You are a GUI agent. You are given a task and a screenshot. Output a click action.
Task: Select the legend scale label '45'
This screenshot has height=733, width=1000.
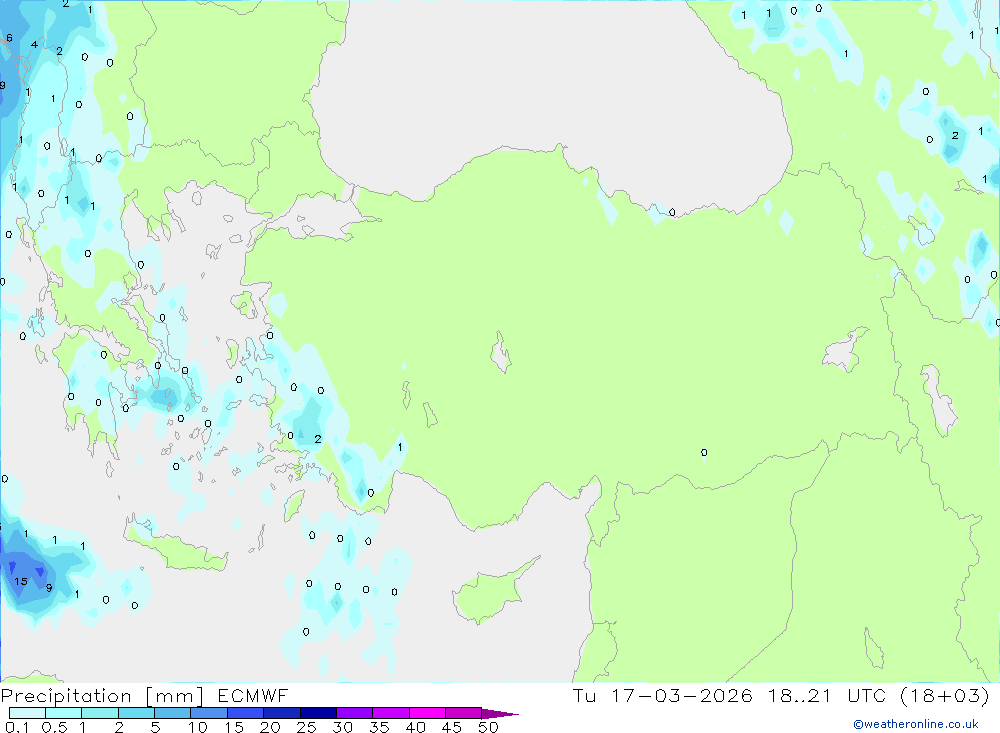452,727
